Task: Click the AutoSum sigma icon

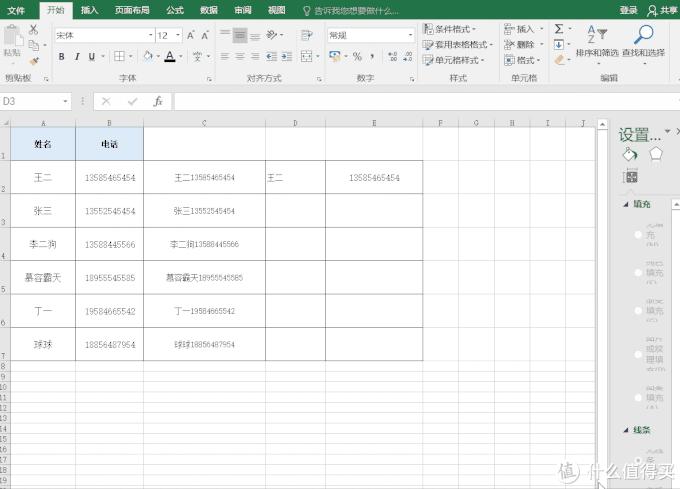Action: pos(559,29)
